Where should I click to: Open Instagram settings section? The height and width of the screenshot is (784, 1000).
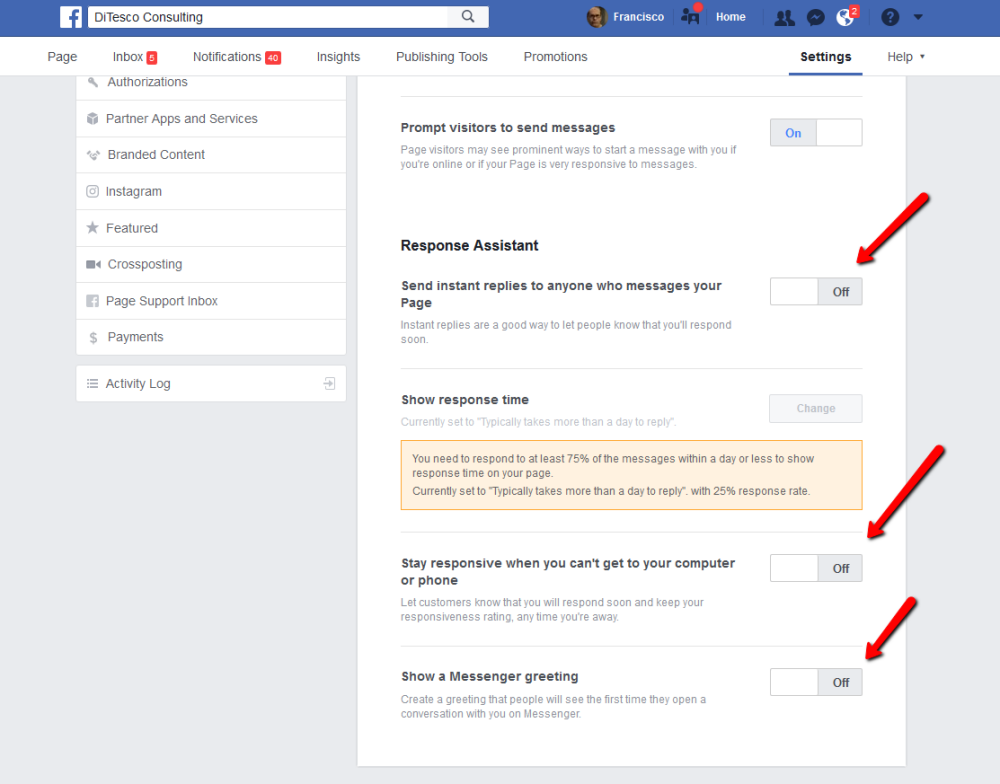coord(211,191)
